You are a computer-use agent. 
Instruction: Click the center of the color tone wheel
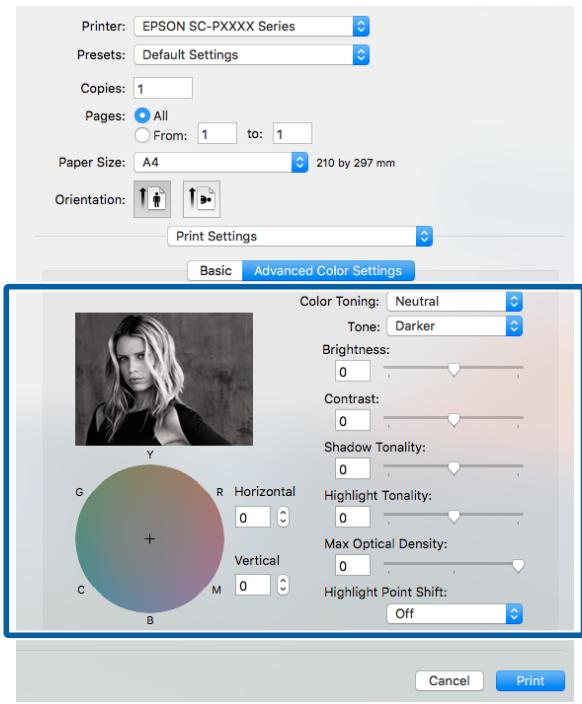pos(150,538)
